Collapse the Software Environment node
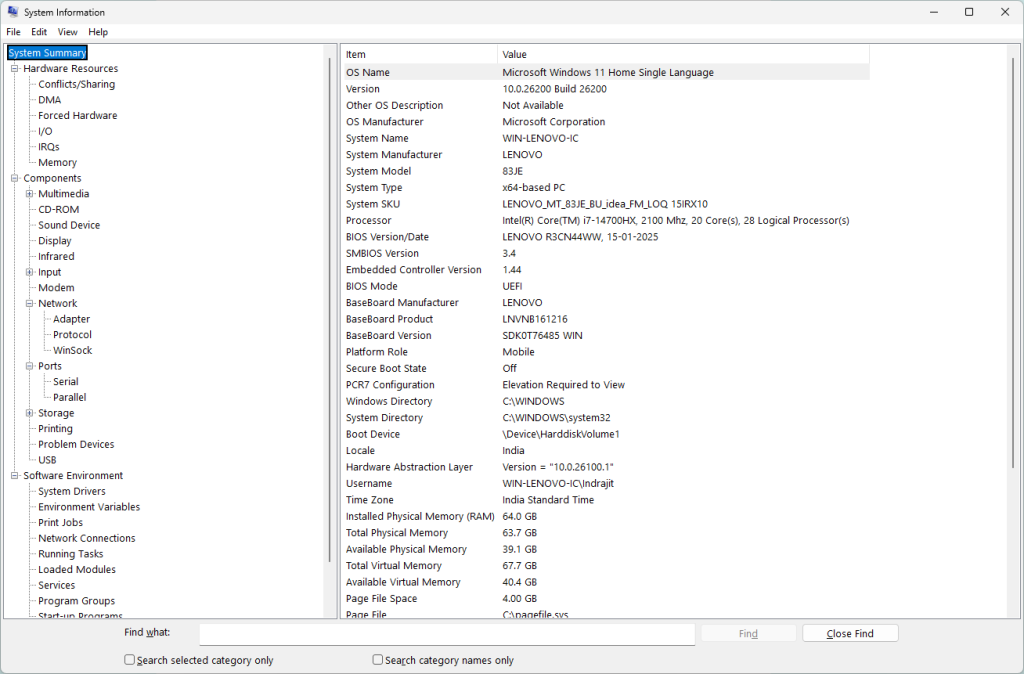 pos(14,476)
